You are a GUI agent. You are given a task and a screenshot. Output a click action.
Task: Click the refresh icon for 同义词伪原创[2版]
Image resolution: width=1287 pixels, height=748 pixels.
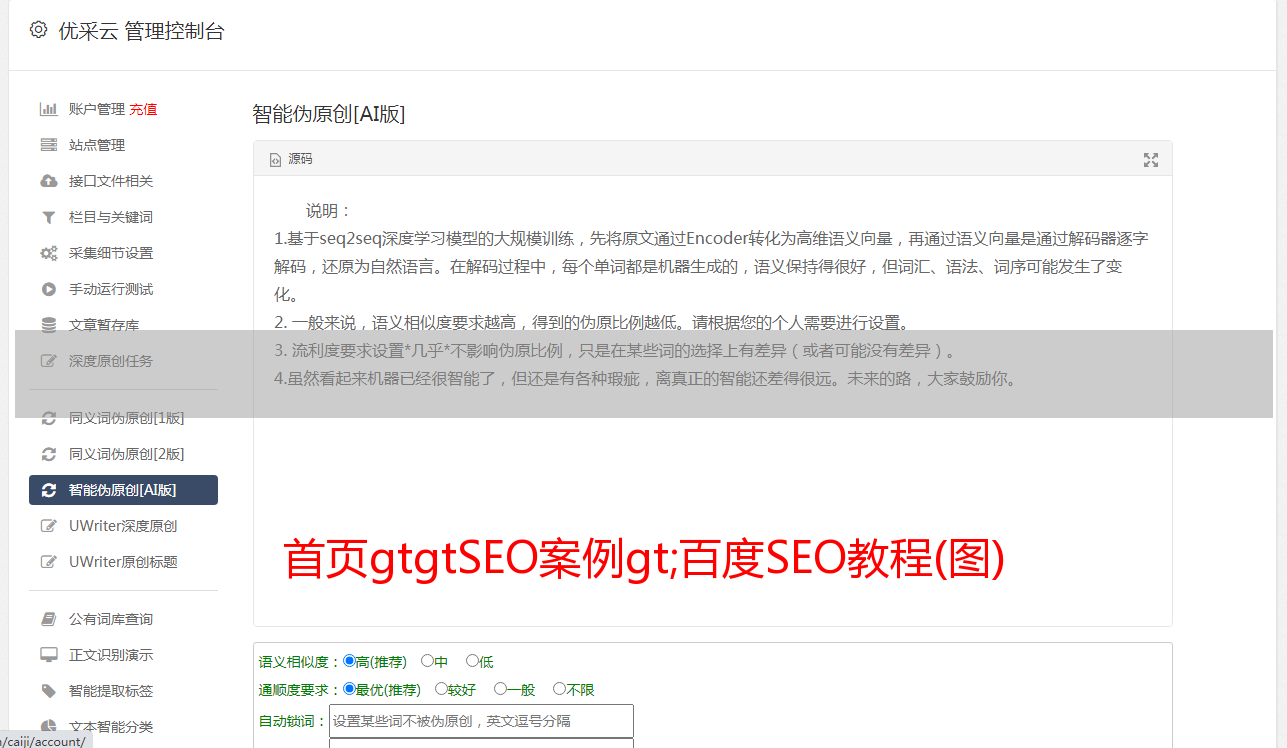click(x=48, y=454)
